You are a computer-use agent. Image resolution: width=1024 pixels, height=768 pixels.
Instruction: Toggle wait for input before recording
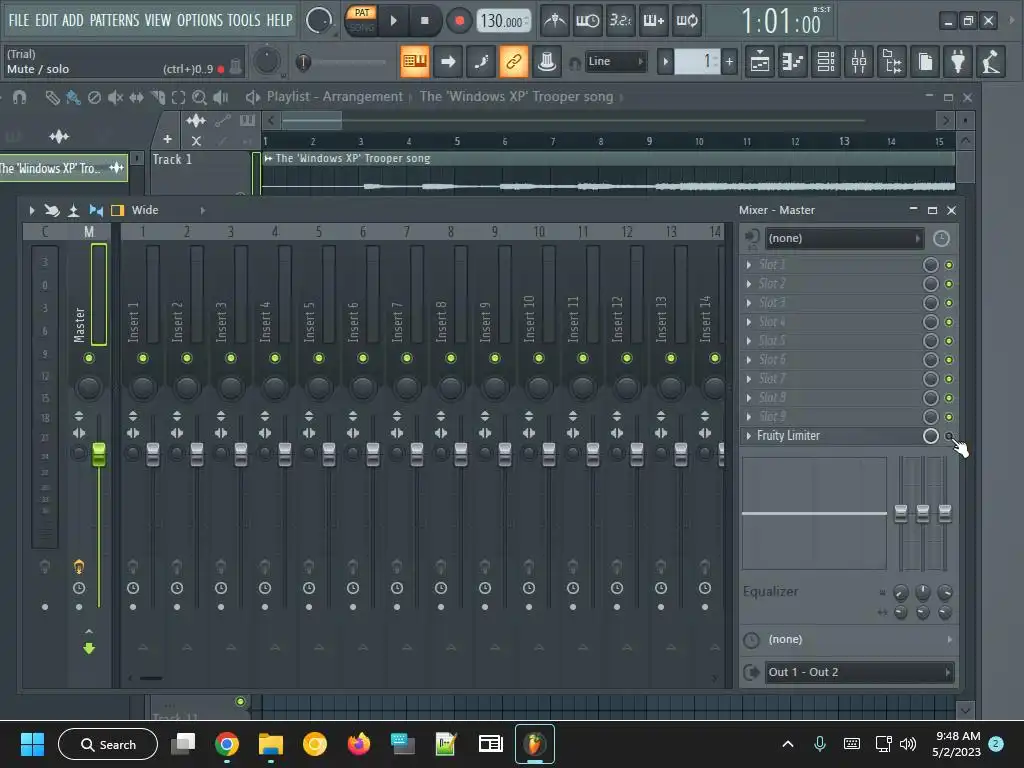[x=587, y=21]
